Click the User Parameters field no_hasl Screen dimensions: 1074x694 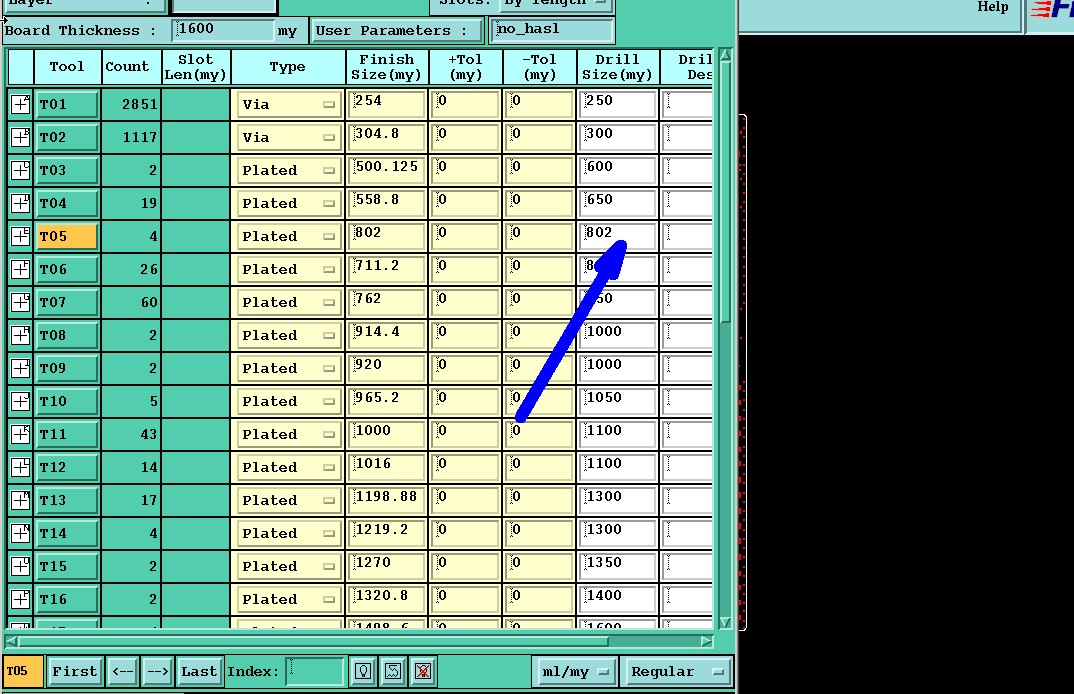[x=551, y=30]
